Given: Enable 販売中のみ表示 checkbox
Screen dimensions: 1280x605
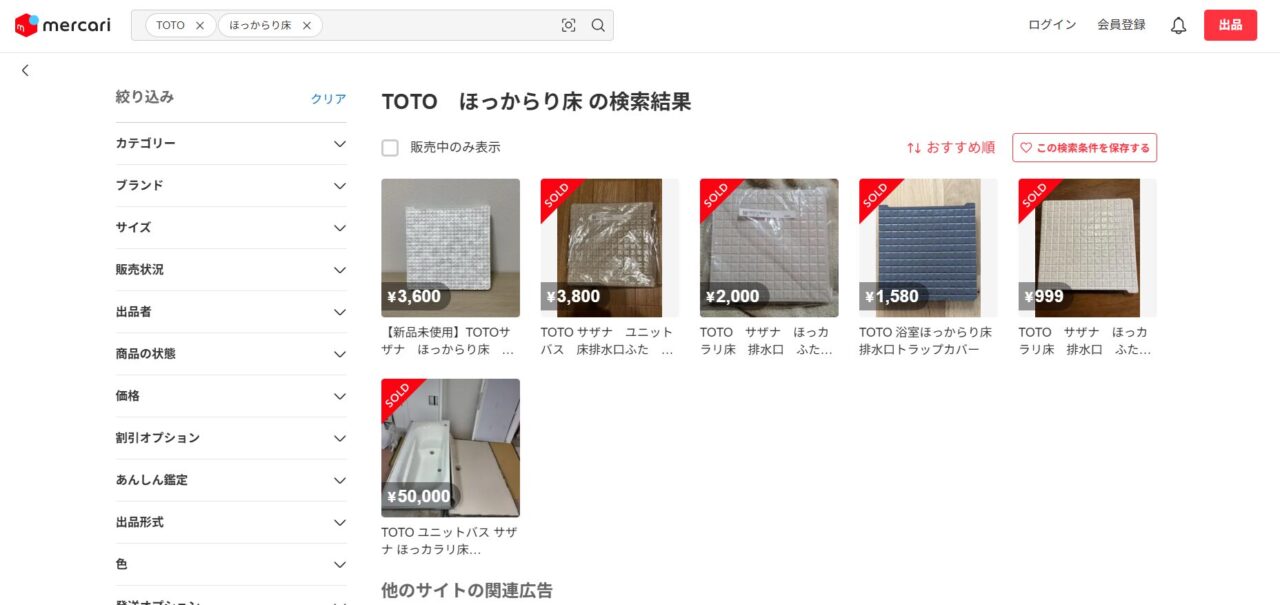Looking at the screenshot, I should 390,147.
